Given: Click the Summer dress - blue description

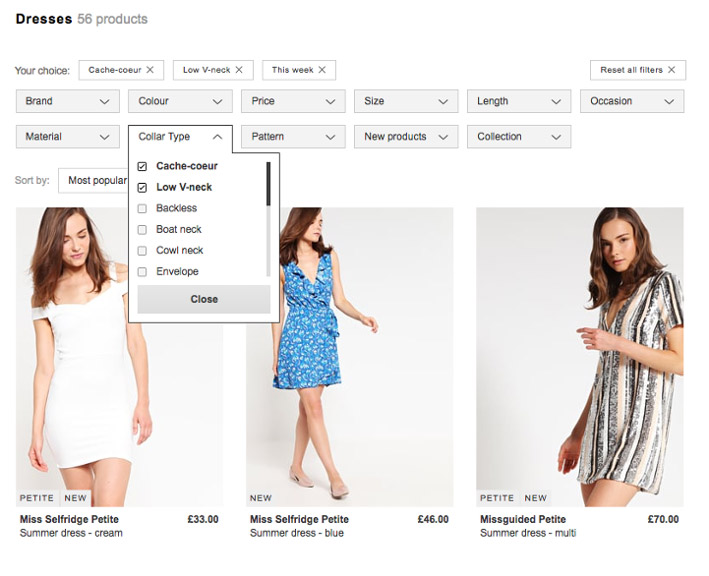Looking at the screenshot, I should point(297,533).
